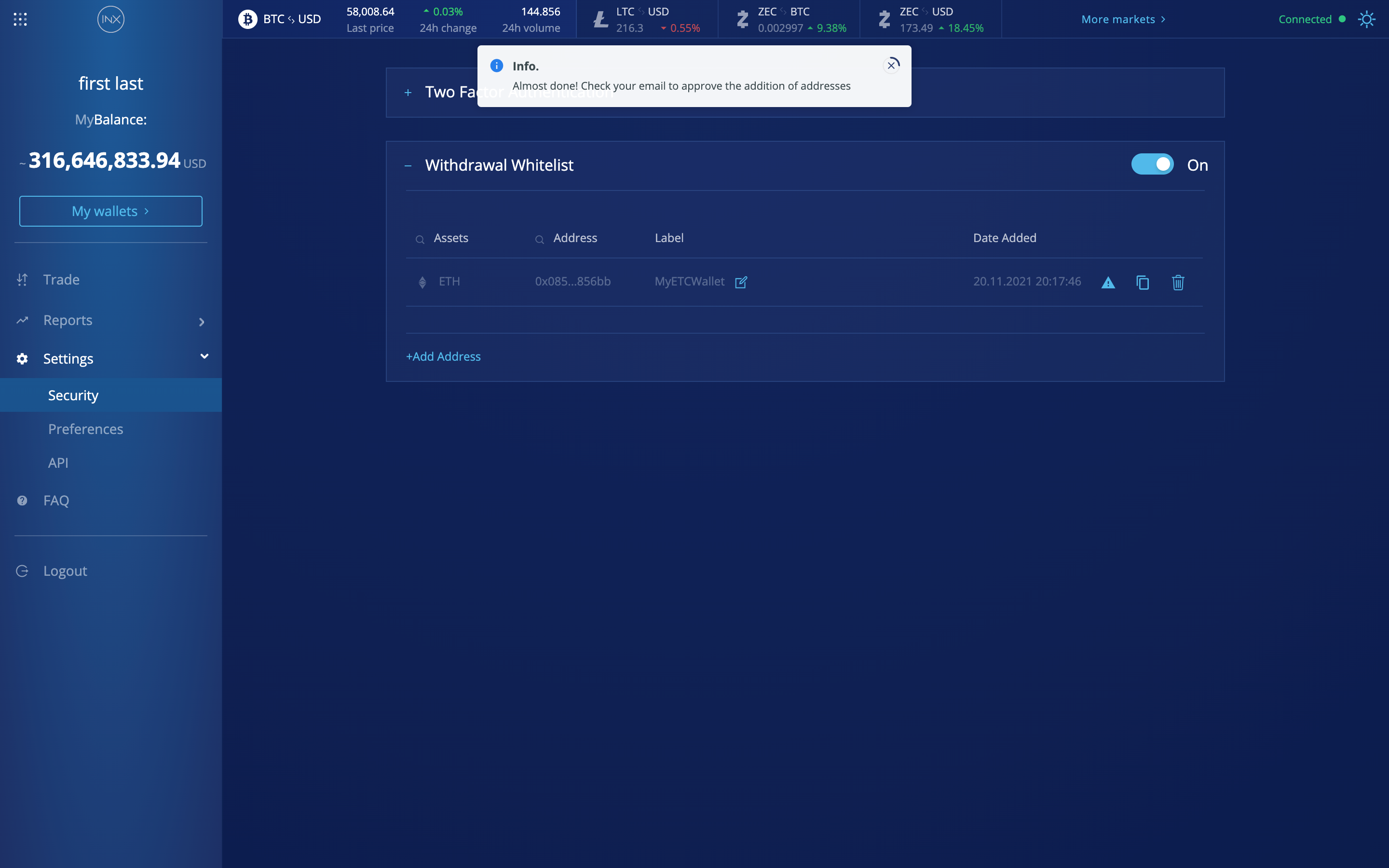Switch theme using the sun icon
Screen dimensions: 1389x868
click(x=1367, y=19)
